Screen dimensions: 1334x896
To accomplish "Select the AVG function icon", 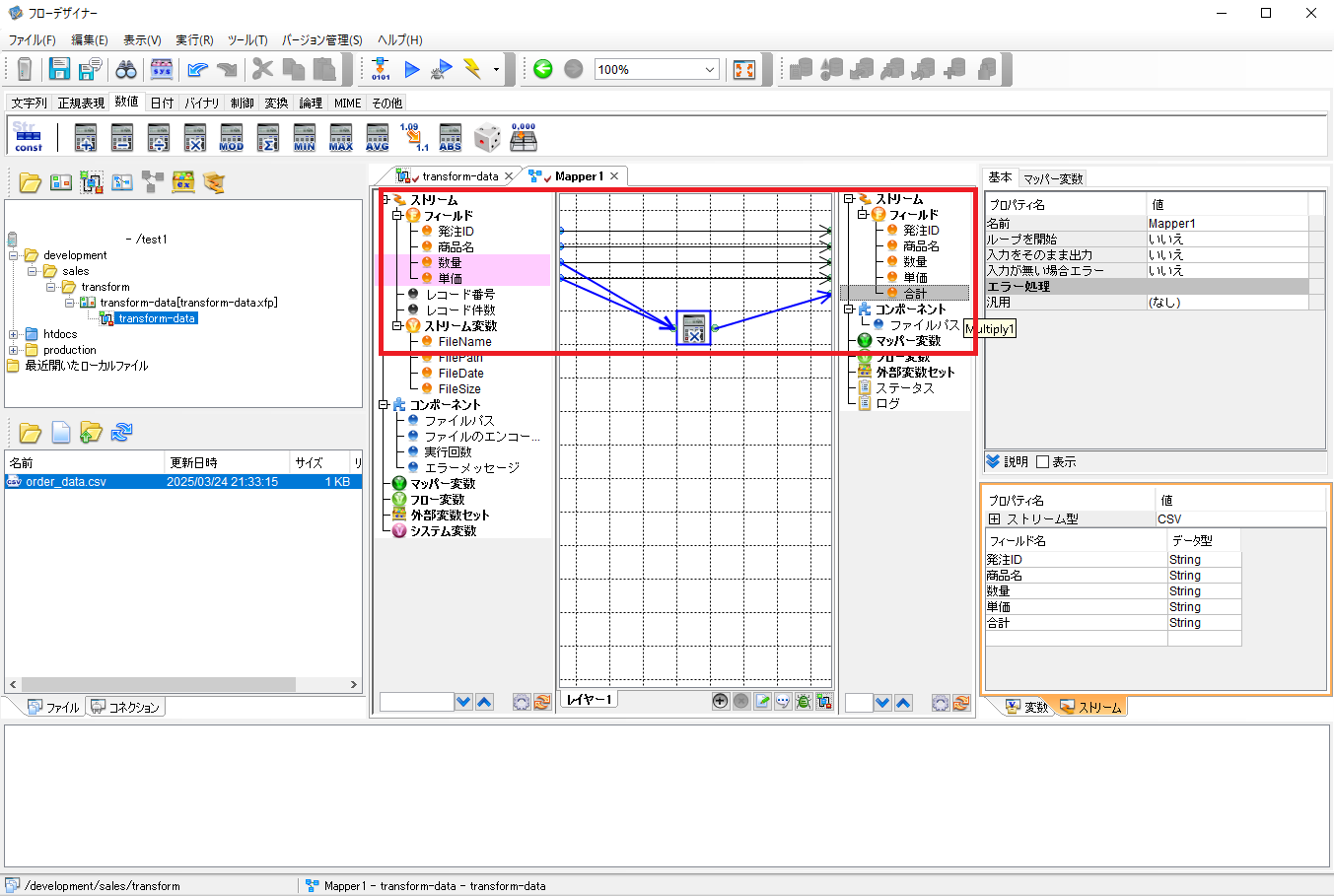I will click(x=377, y=137).
